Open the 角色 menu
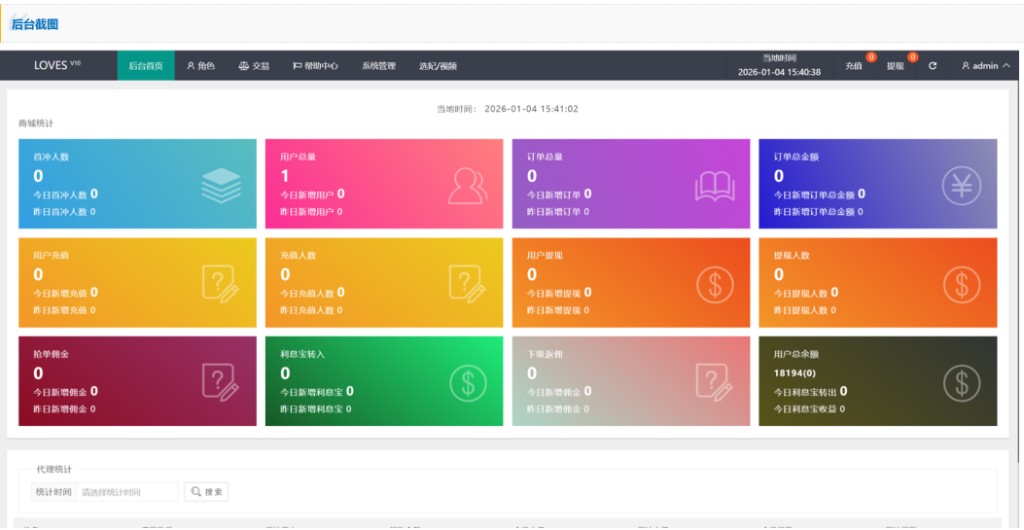This screenshot has width=1024, height=530. [x=200, y=65]
